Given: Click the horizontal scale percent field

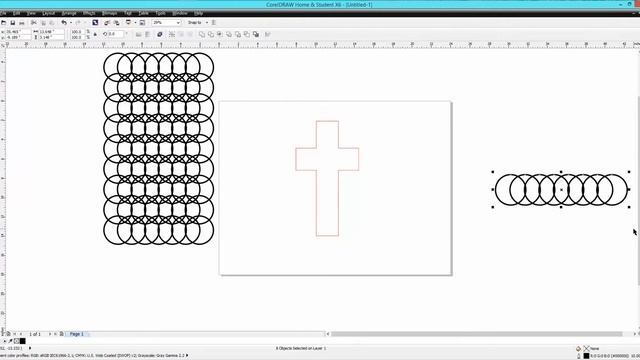Looking at the screenshot, I should [78, 31].
